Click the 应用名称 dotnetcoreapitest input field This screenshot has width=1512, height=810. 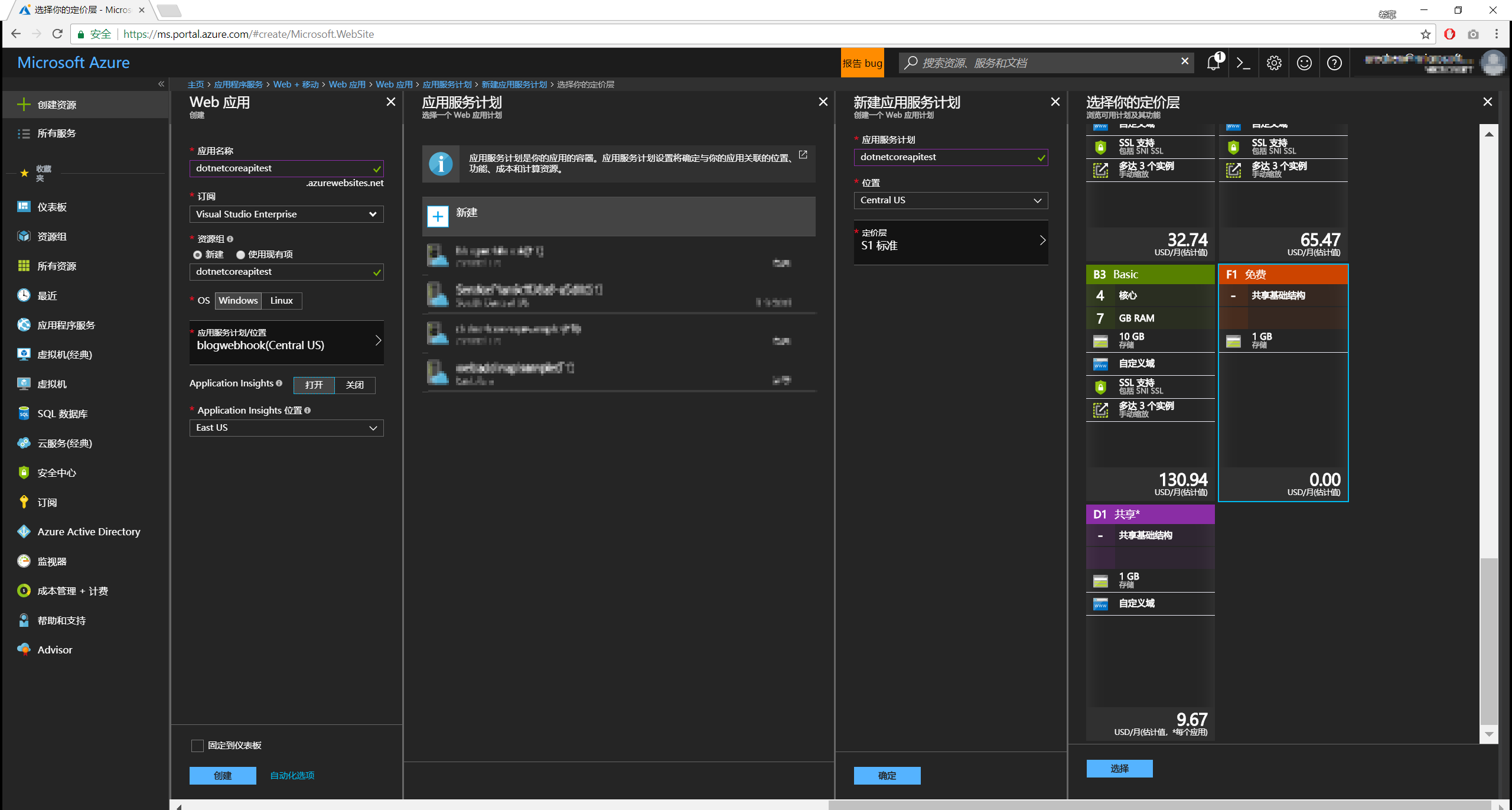tap(286, 168)
